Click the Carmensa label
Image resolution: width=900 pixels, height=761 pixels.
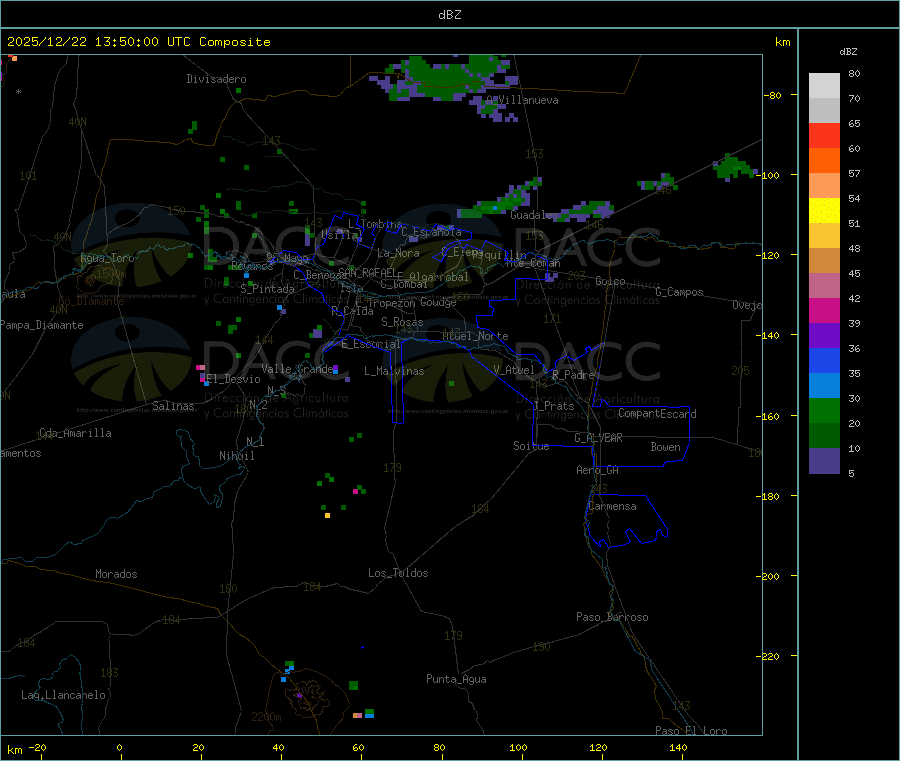612,506
